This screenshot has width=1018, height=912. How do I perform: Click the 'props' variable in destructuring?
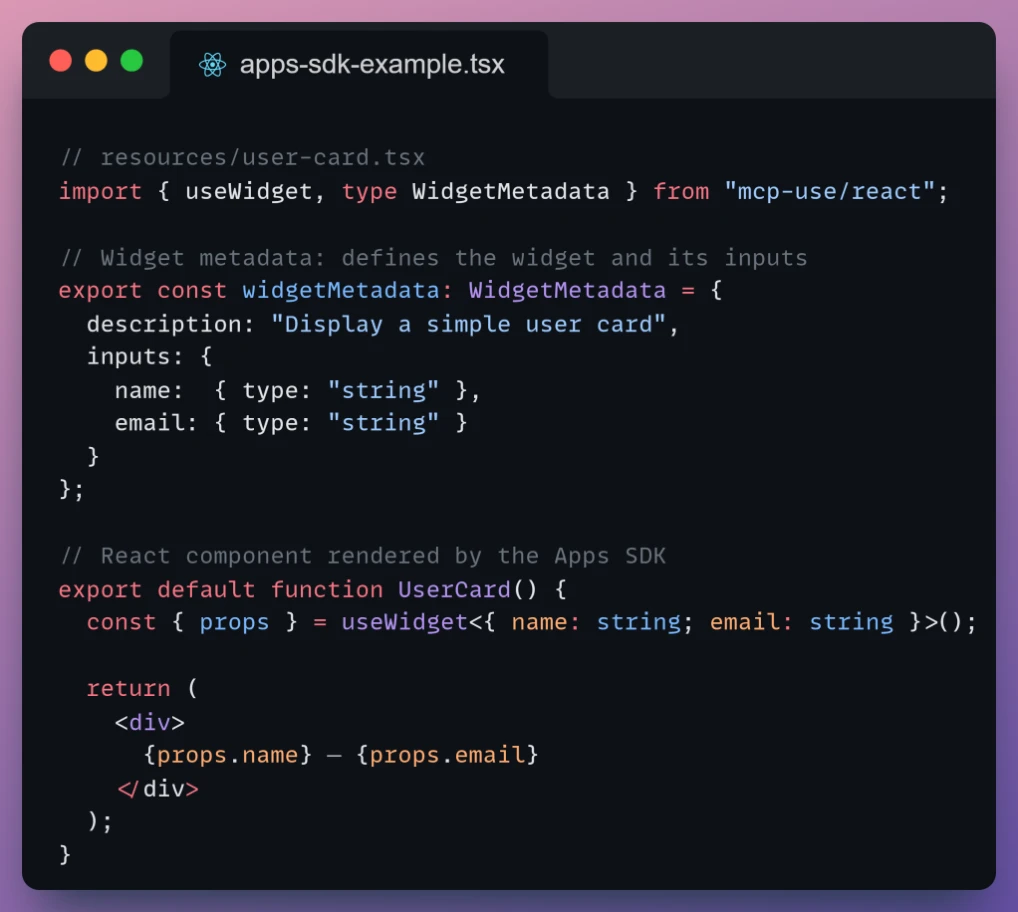(x=234, y=622)
